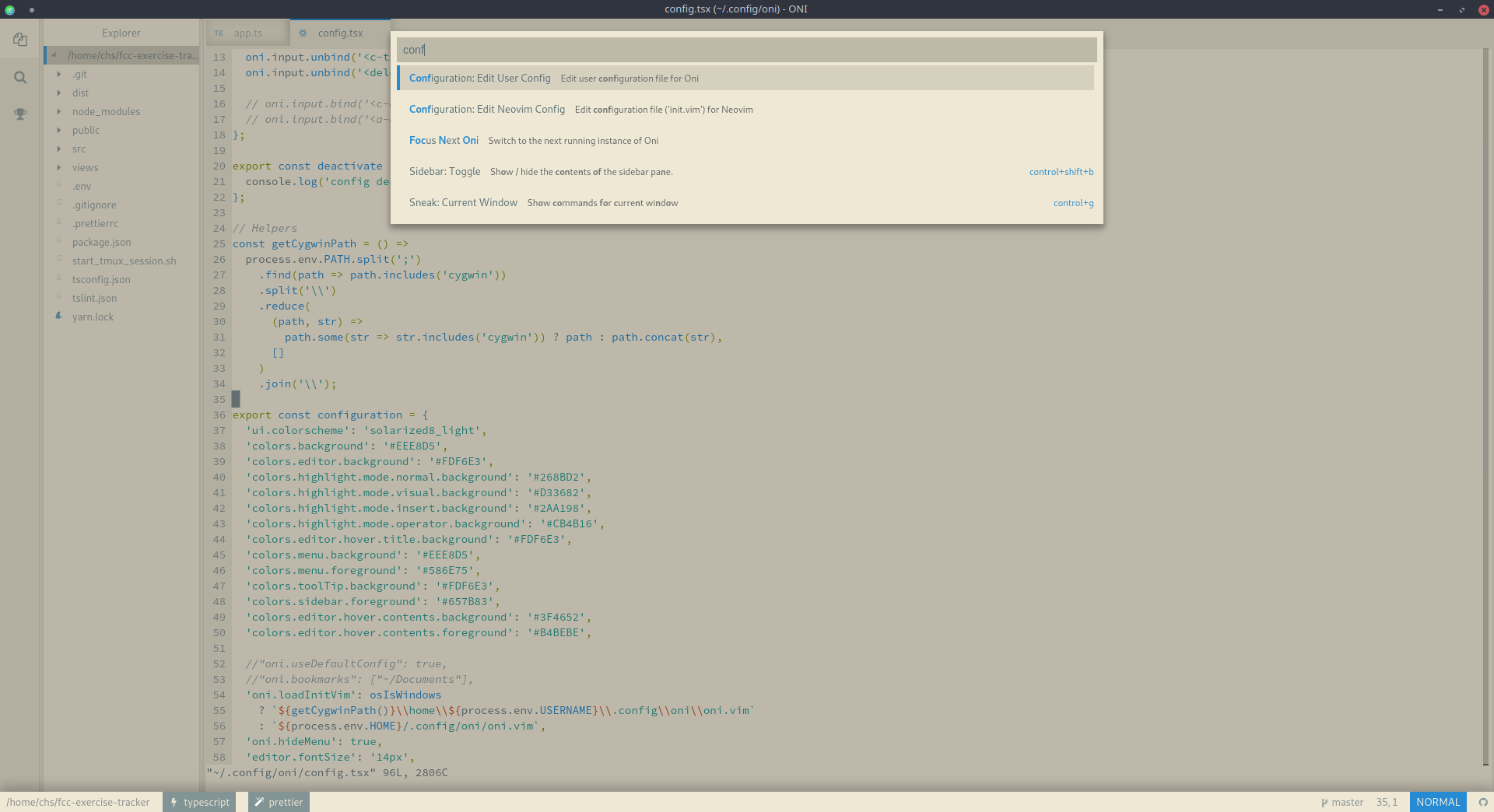Click the gear icon on config.tsx tab
1494x812 pixels.
coord(303,33)
